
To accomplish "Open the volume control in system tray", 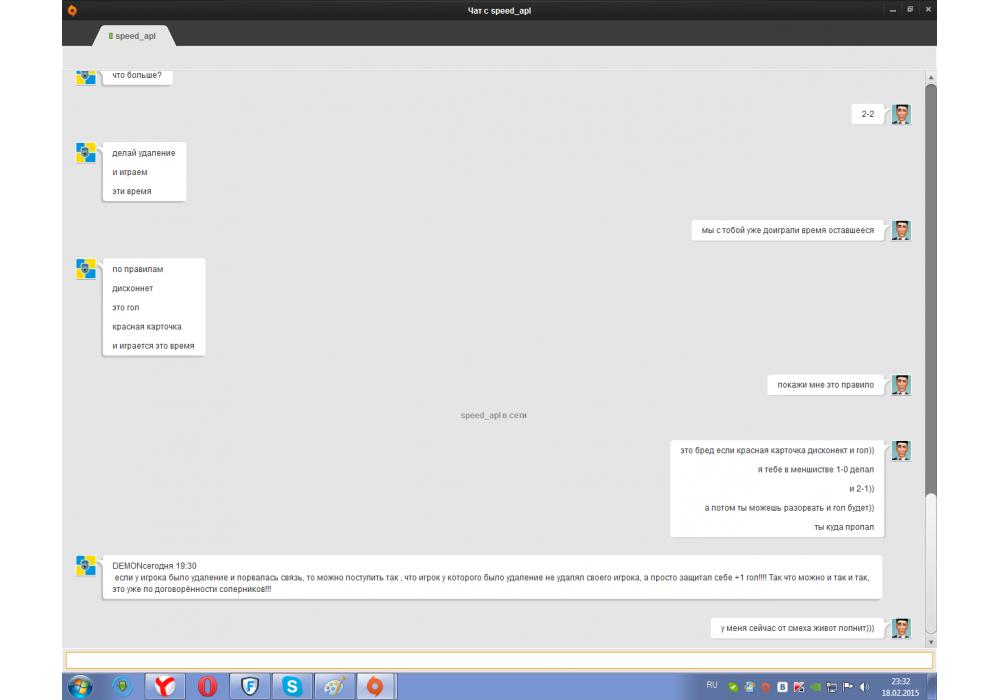I will tap(863, 687).
